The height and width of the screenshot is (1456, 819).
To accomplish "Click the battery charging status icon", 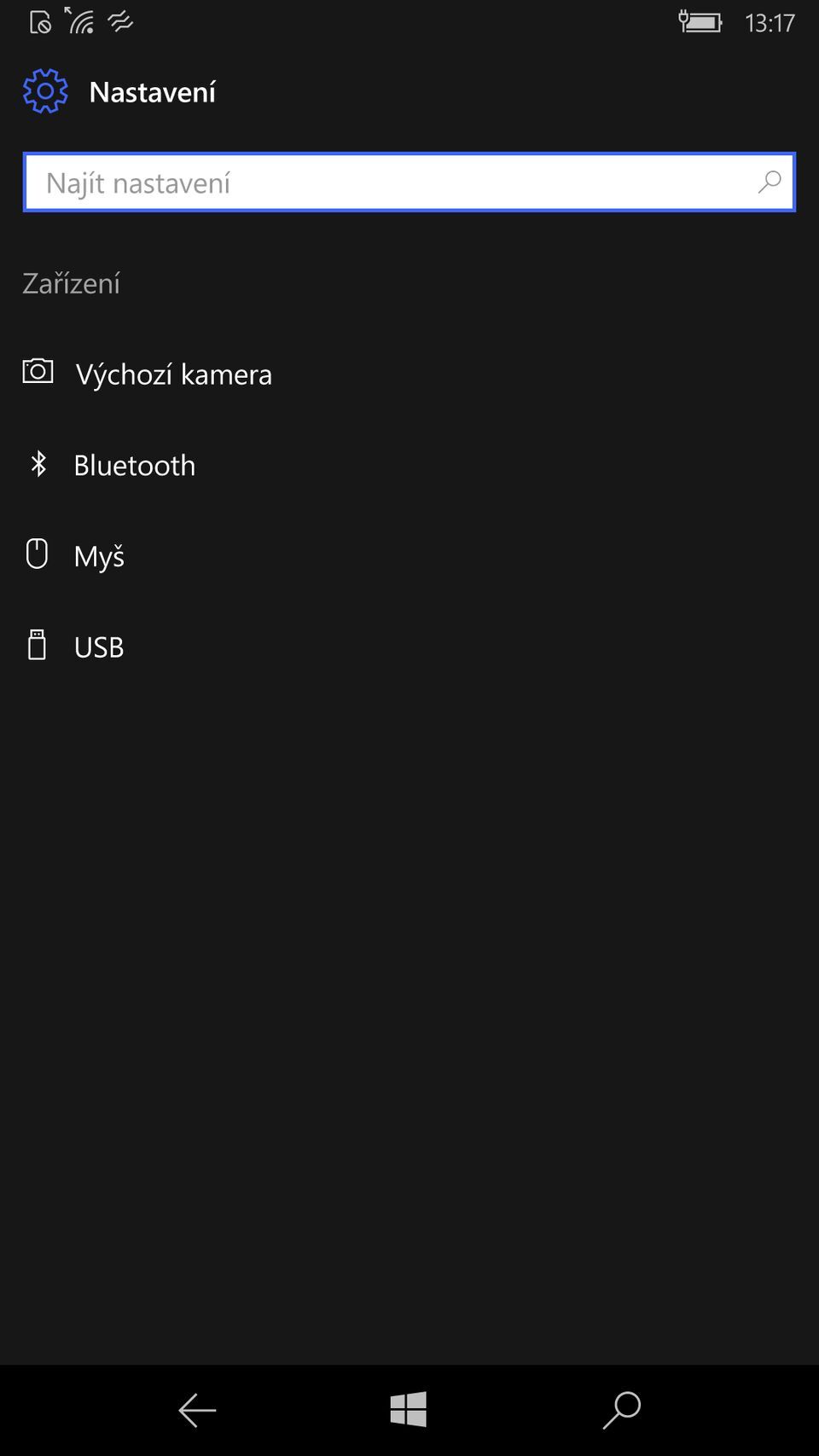I will pyautogui.click(x=700, y=22).
